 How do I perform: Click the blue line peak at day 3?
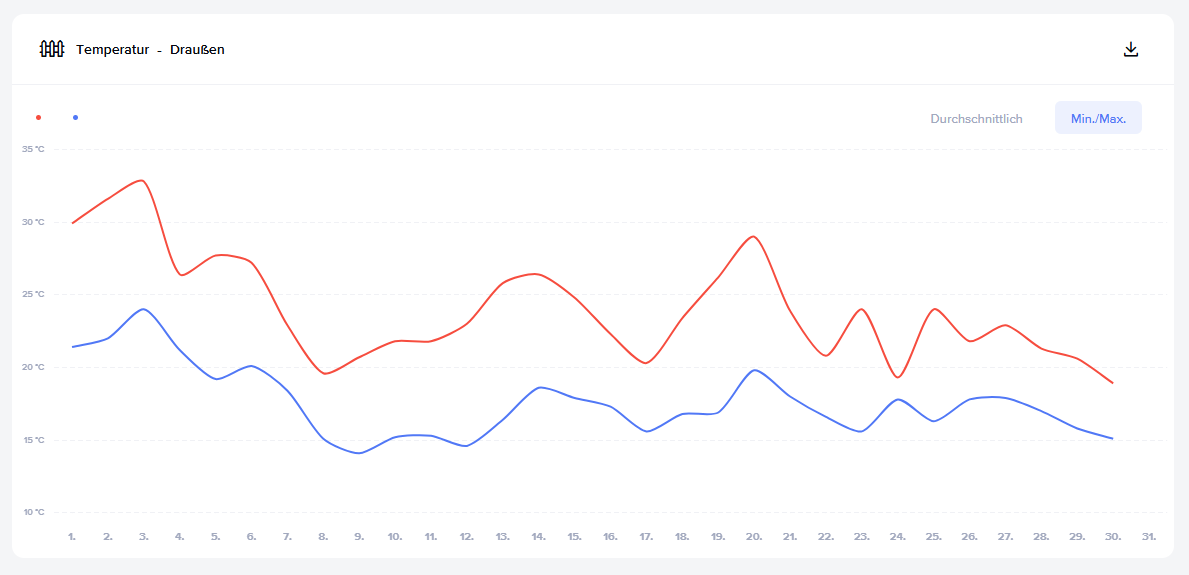tap(144, 309)
